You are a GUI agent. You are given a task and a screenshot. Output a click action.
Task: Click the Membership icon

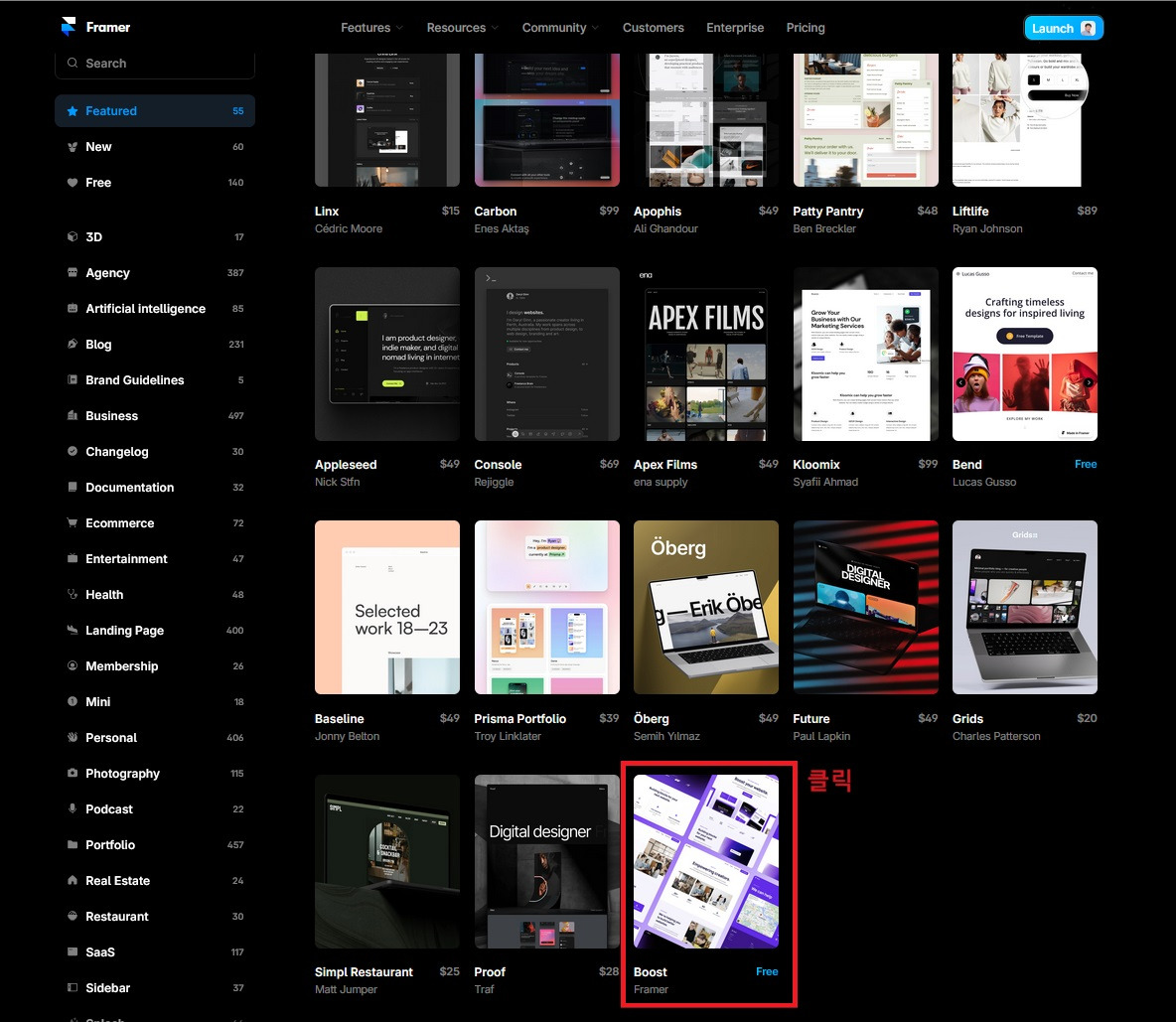pos(72,665)
